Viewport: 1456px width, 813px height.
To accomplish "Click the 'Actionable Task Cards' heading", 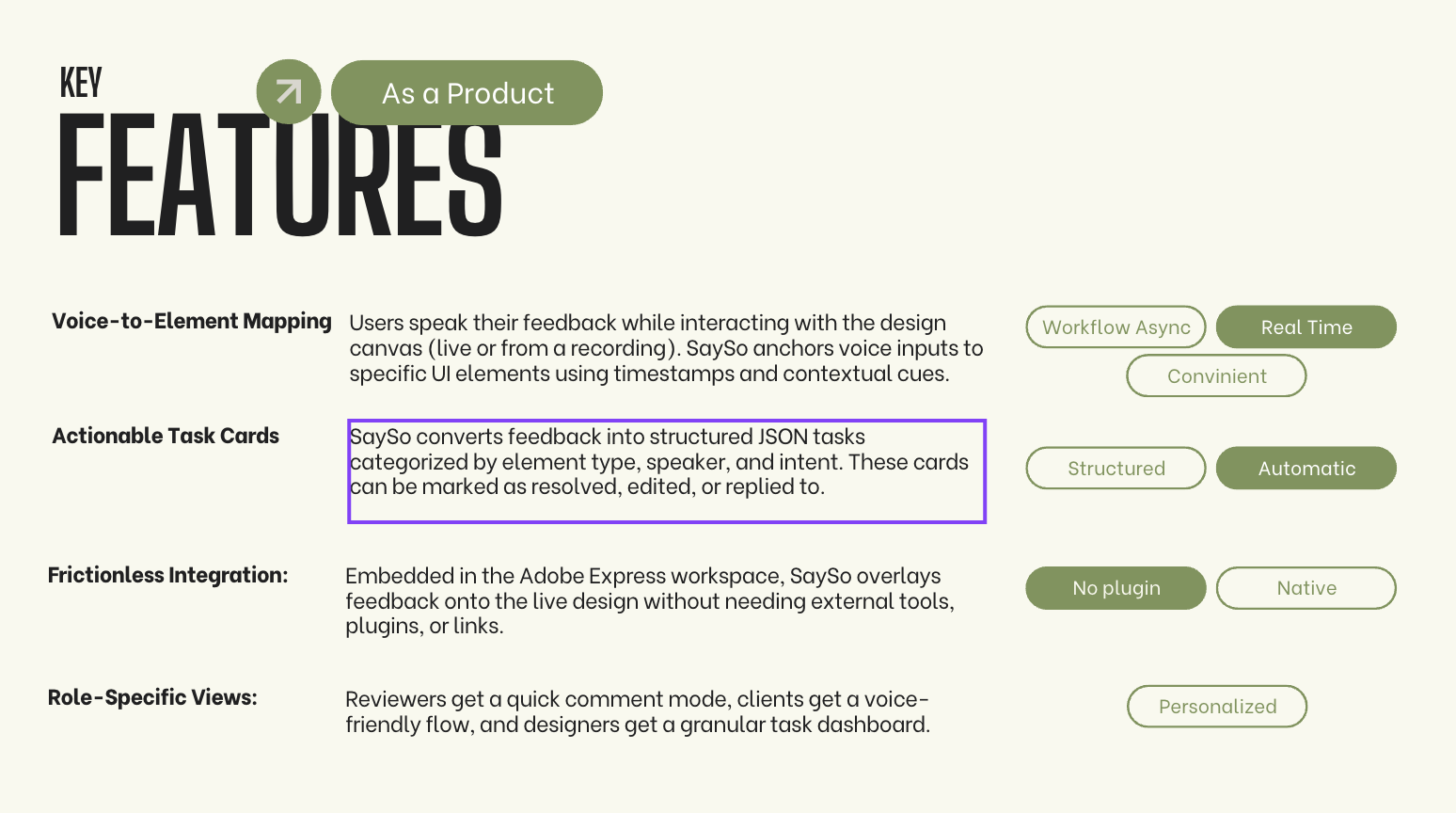I will click(x=166, y=437).
